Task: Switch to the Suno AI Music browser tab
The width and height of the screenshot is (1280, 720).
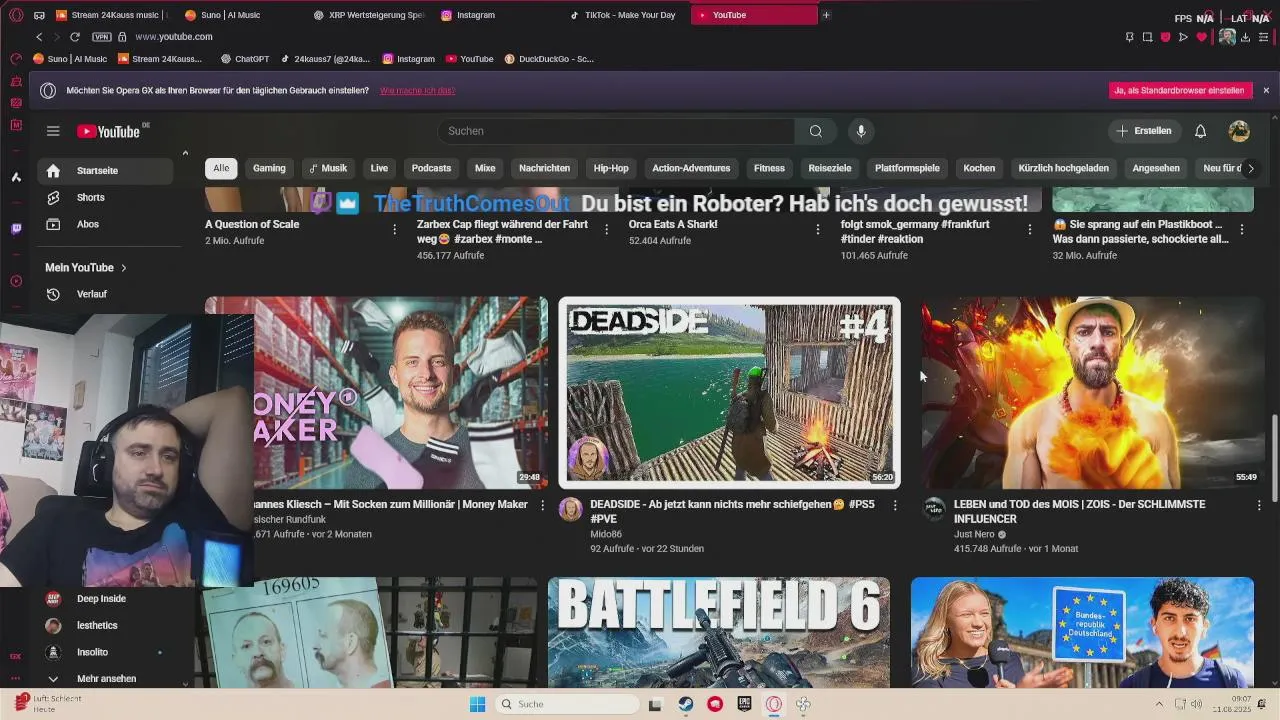Action: [x=229, y=15]
